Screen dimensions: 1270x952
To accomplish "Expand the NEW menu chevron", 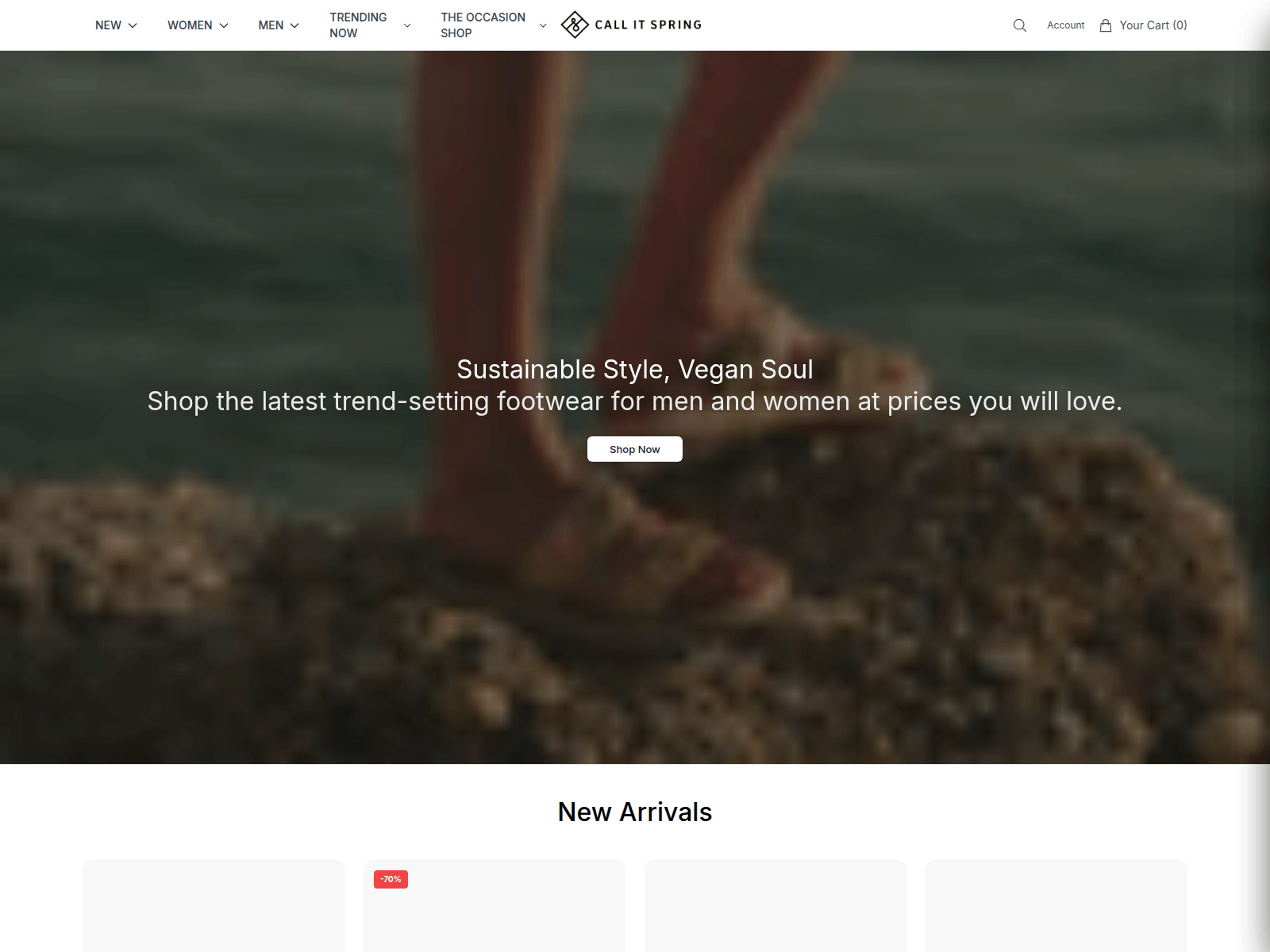I will coord(133,25).
